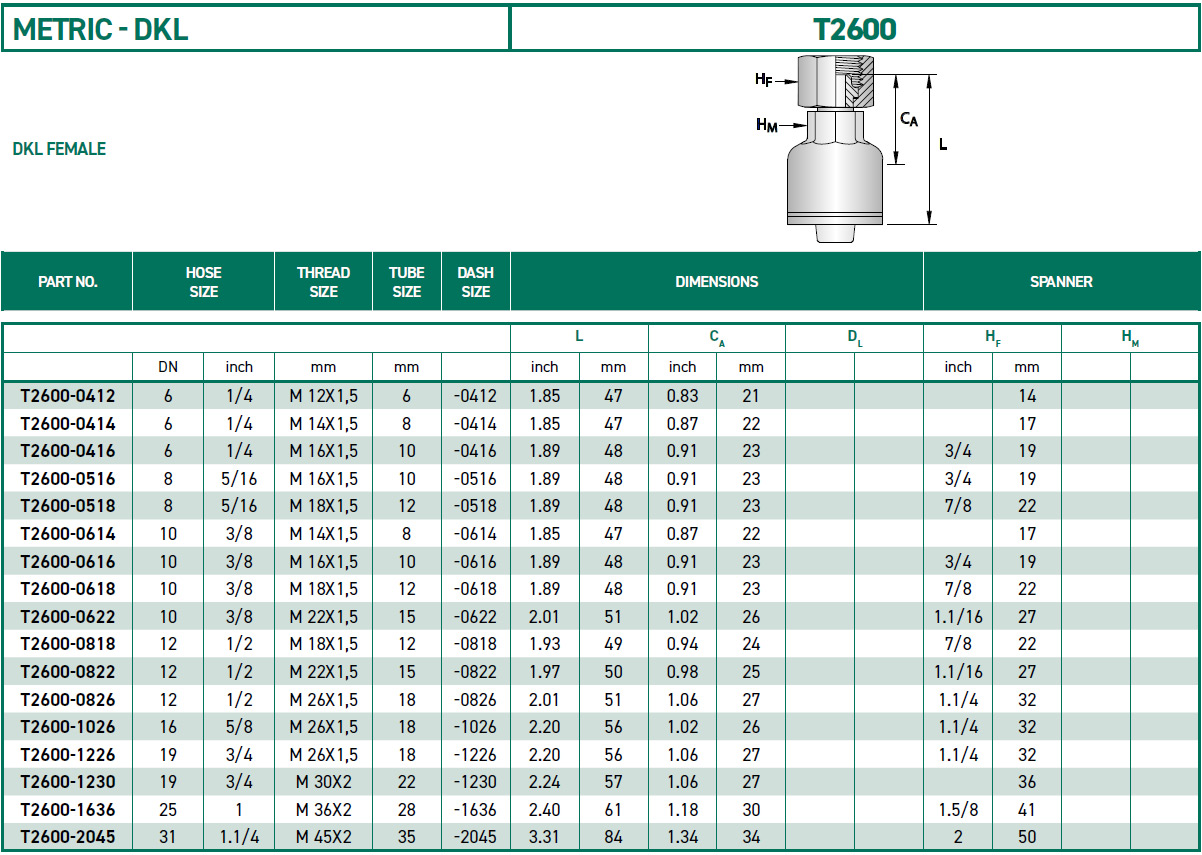Select thread size M 45X2
This screenshot has width=1202, height=855.
323,837
